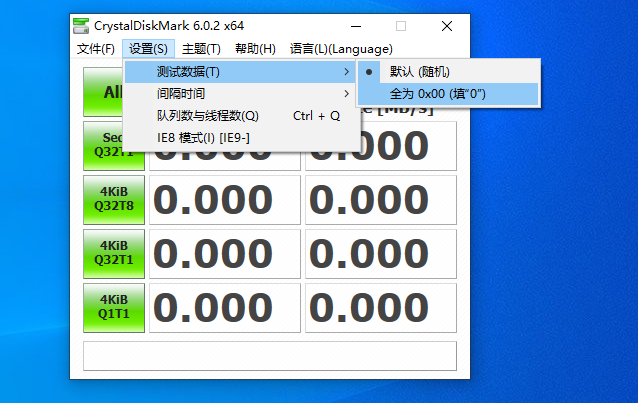Screen dimensions: 638x403
Task: Start the 4KiB Q32T1 test
Action: [114, 254]
